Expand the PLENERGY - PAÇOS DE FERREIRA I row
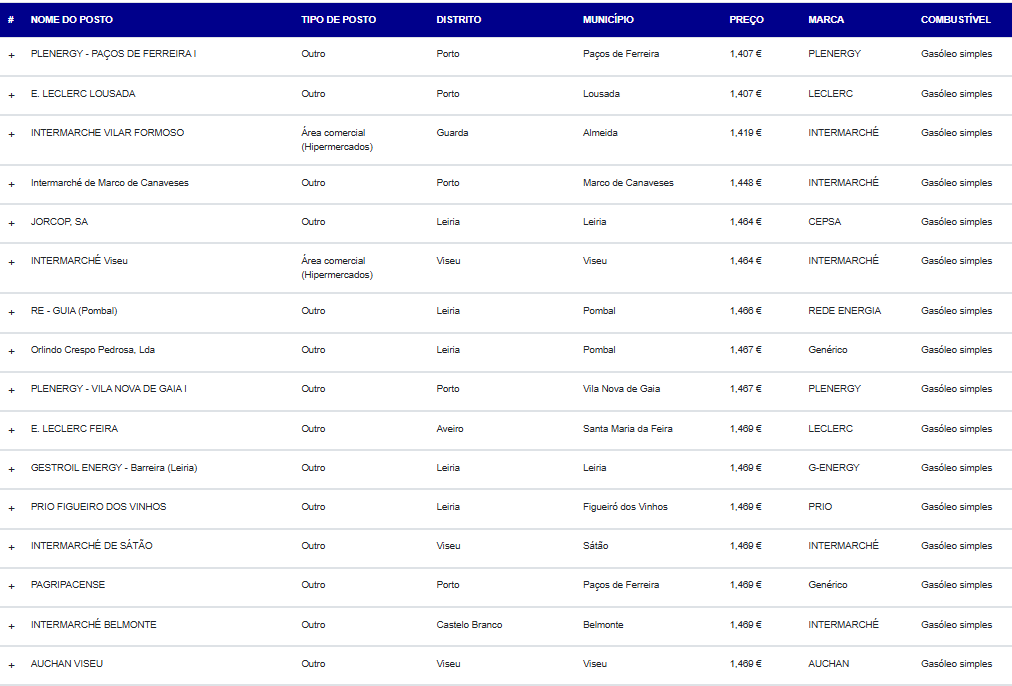1012x686 pixels. tap(11, 55)
